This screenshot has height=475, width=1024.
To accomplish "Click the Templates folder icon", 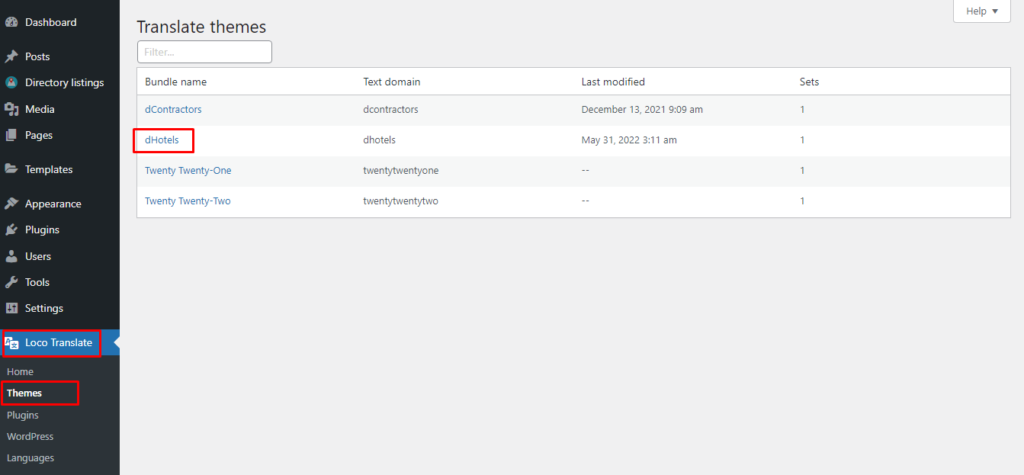I will coord(11,170).
